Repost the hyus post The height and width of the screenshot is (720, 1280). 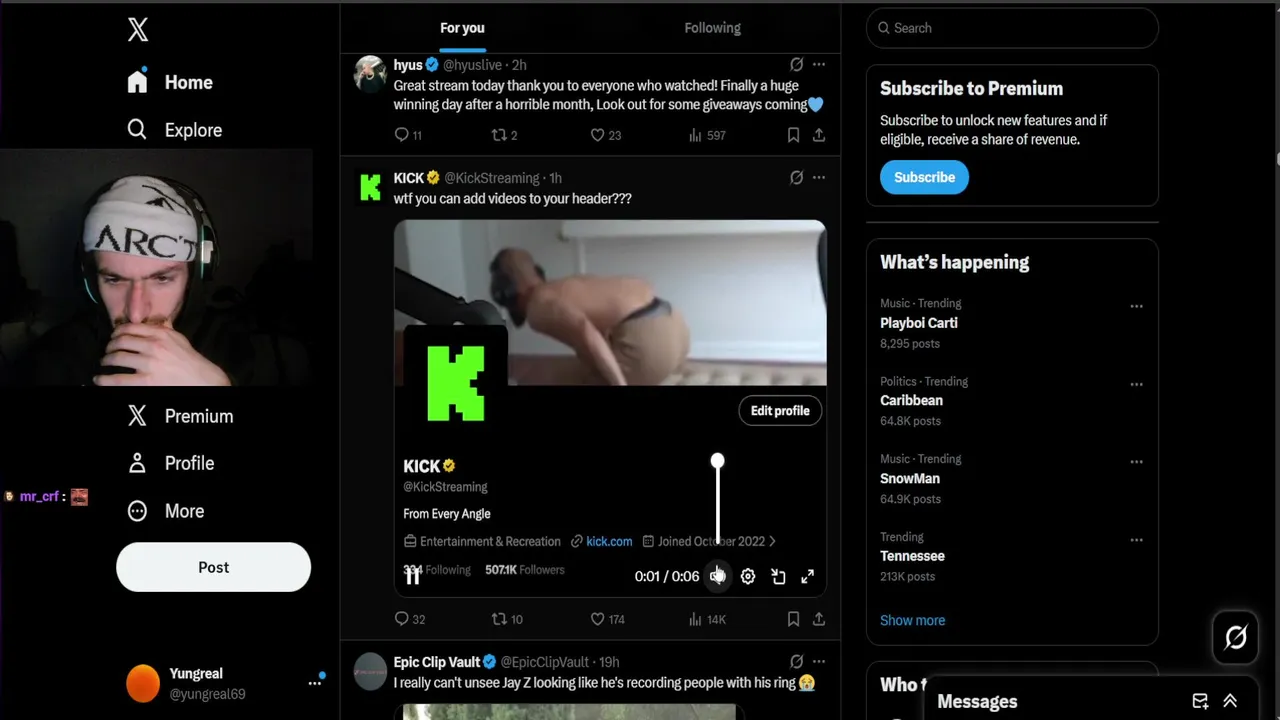[x=498, y=135]
